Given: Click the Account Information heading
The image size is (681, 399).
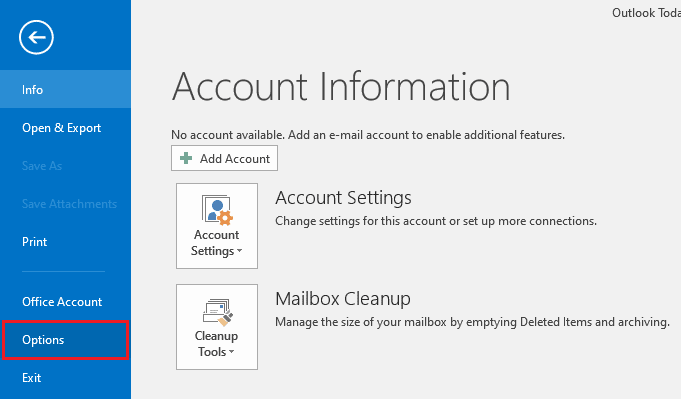Looking at the screenshot, I should (x=341, y=87).
